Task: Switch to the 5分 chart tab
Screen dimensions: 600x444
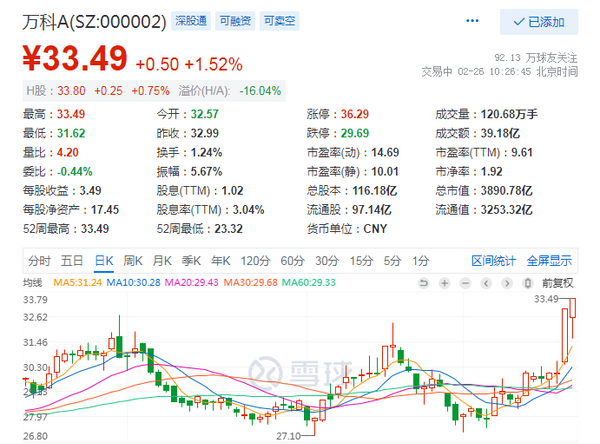Action: coord(393,261)
